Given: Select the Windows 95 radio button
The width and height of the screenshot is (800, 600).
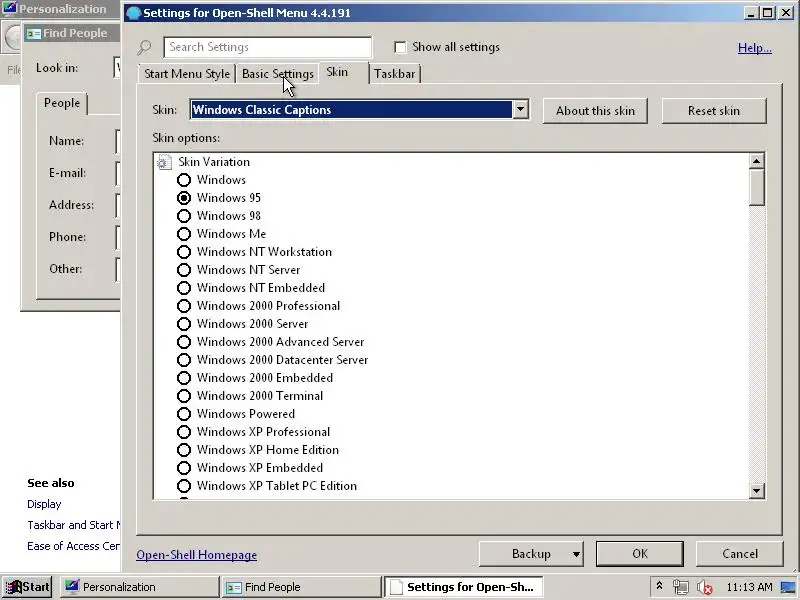Looking at the screenshot, I should 184,198.
